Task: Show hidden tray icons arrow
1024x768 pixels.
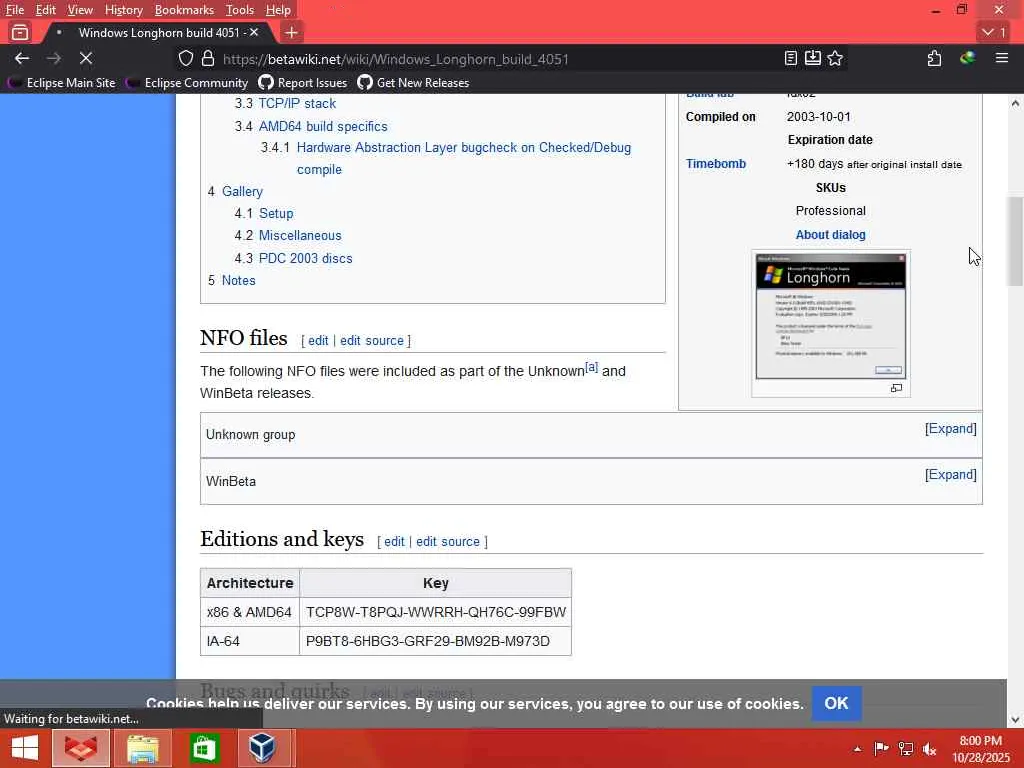Action: pyautogui.click(x=857, y=749)
